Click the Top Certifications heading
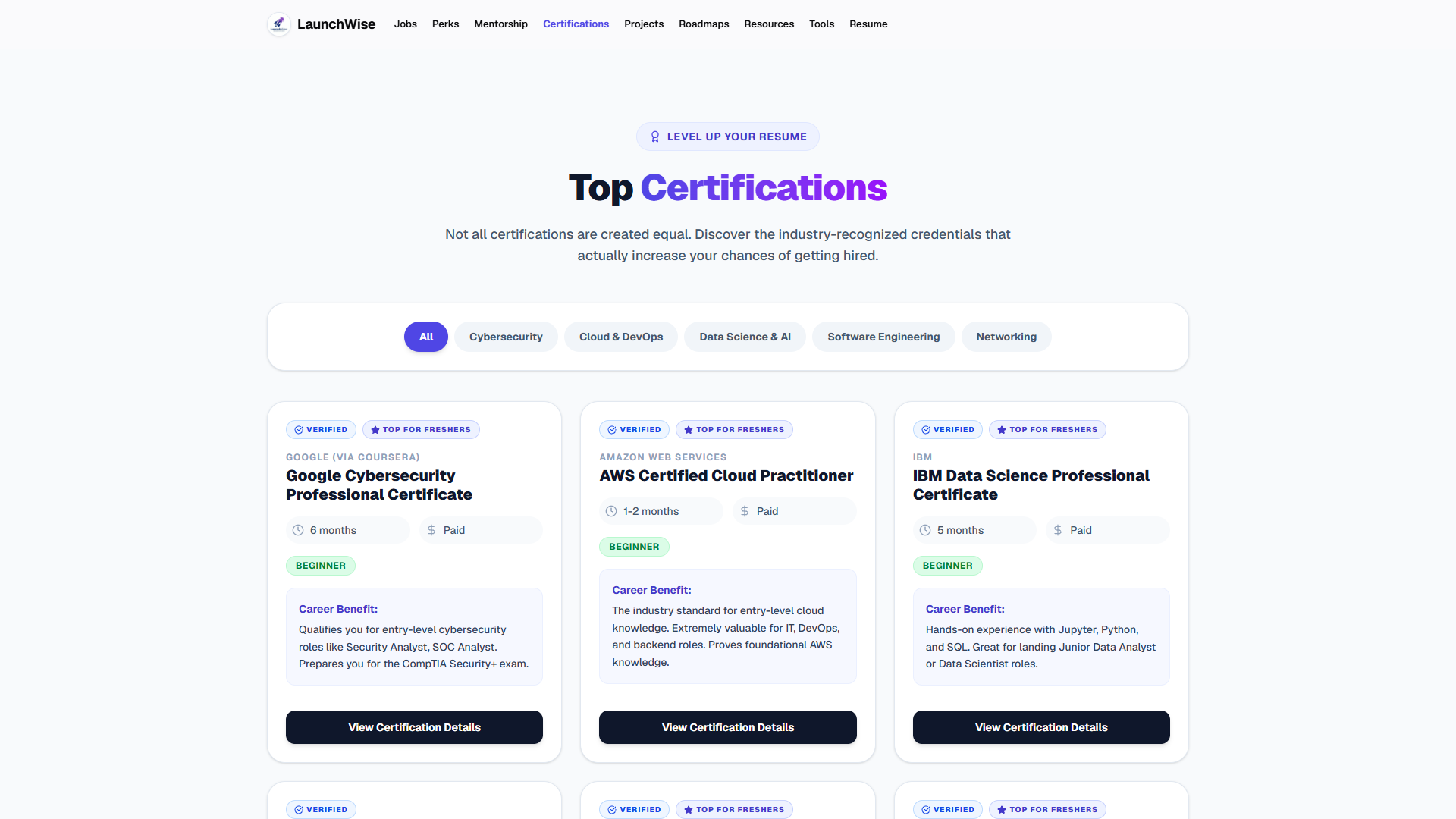 tap(728, 187)
